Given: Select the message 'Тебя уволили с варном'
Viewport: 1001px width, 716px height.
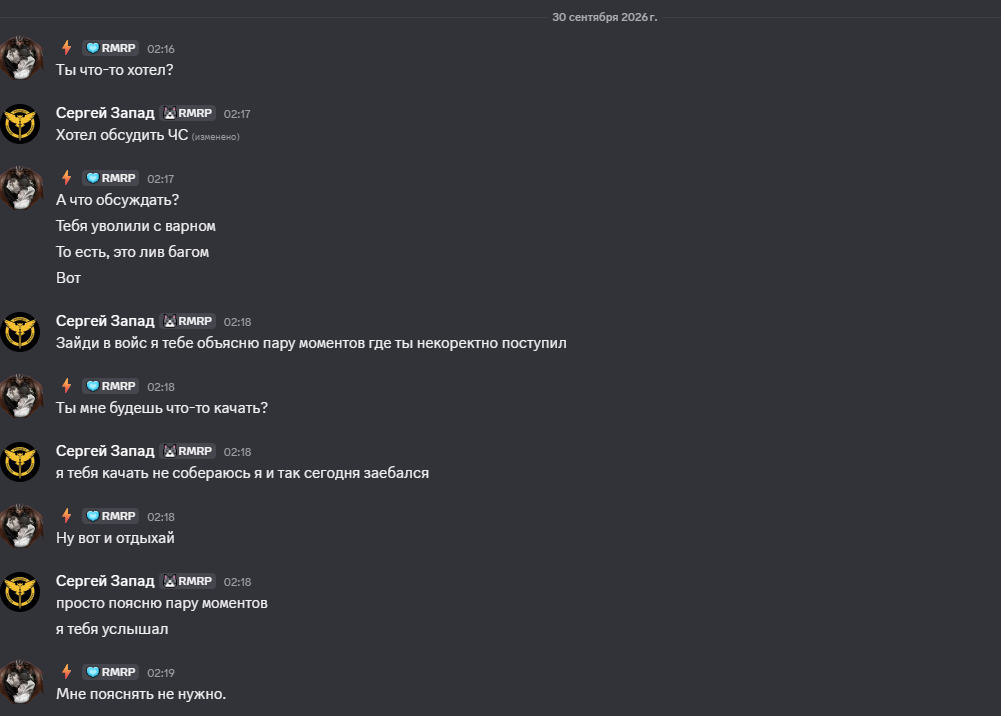Looking at the screenshot, I should point(135,226).
